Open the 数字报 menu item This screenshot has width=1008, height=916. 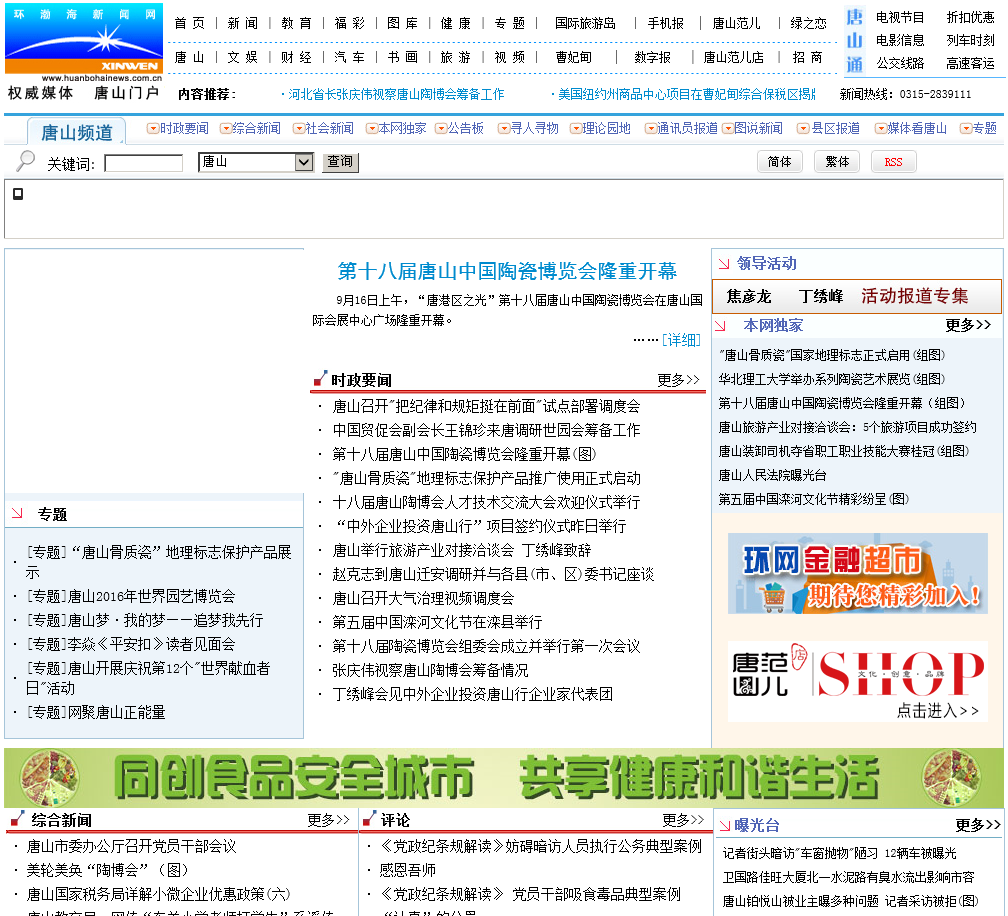(x=652, y=58)
